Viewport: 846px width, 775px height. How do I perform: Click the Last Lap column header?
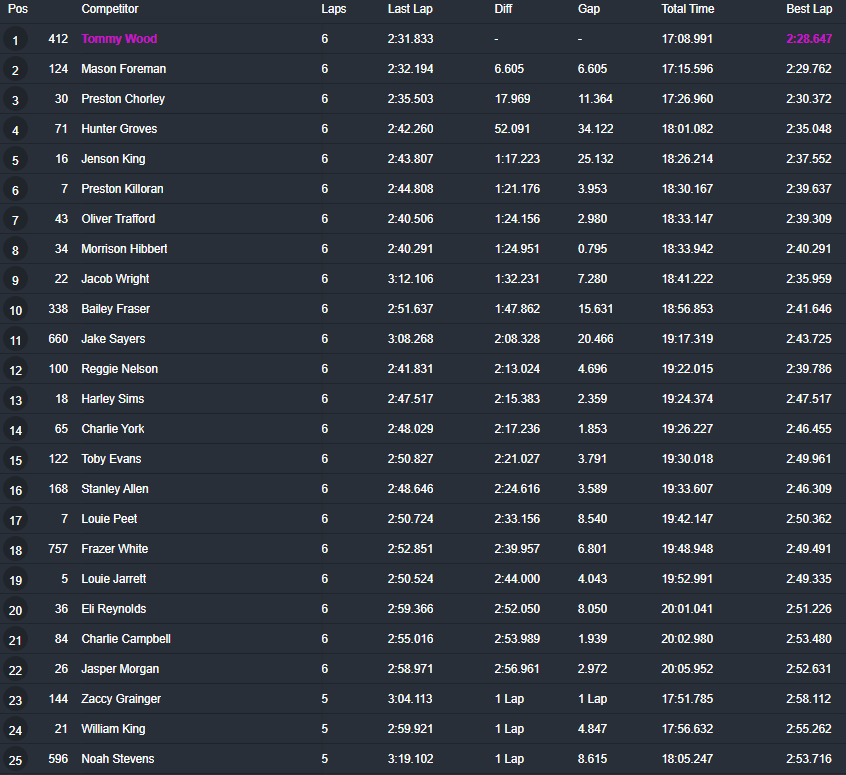[410, 9]
